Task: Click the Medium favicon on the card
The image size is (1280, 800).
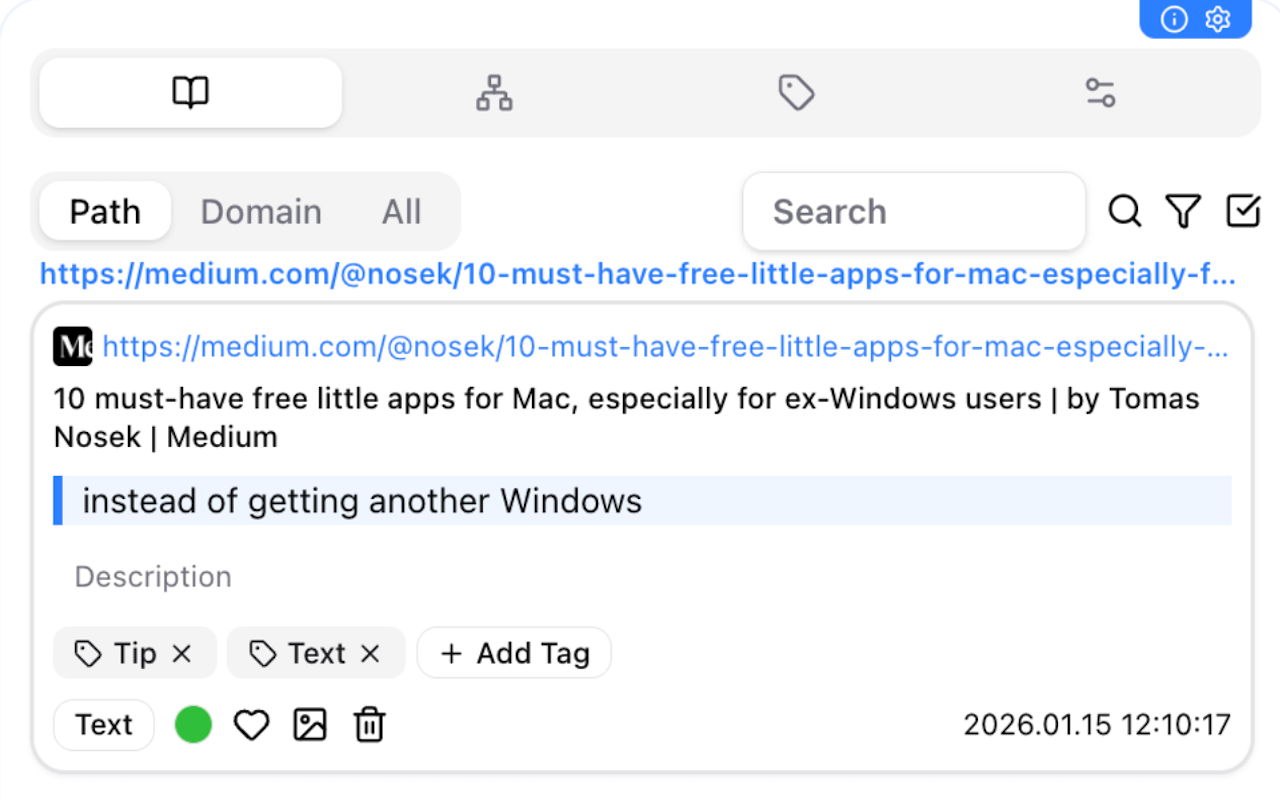Action: (x=73, y=347)
